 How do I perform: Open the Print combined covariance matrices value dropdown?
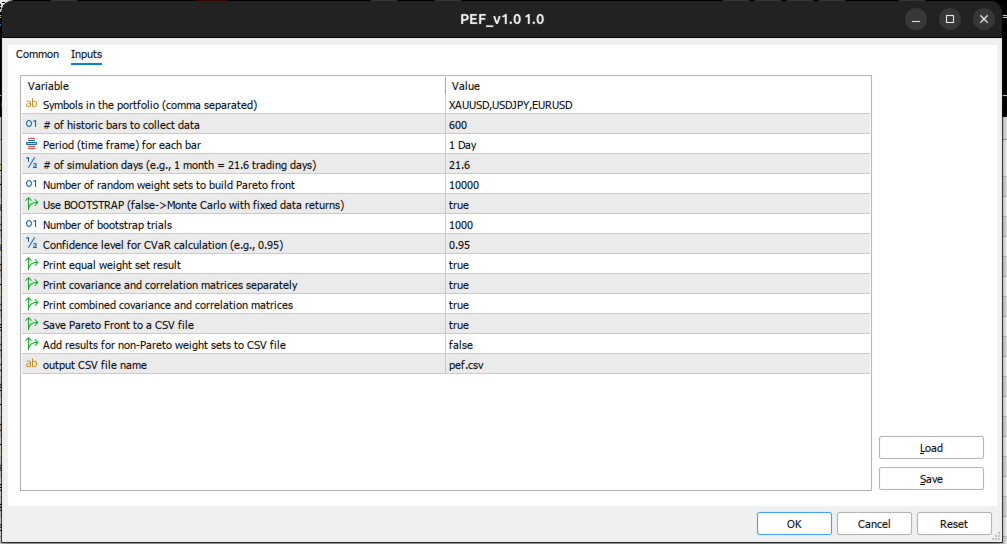pyautogui.click(x=658, y=305)
